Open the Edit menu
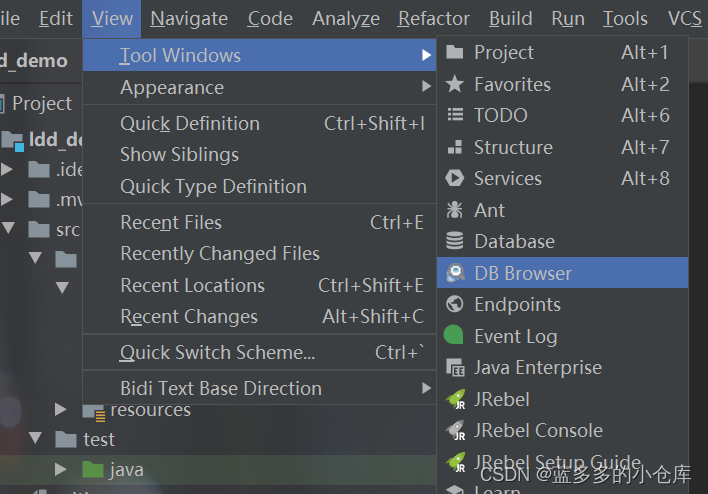 coord(56,19)
